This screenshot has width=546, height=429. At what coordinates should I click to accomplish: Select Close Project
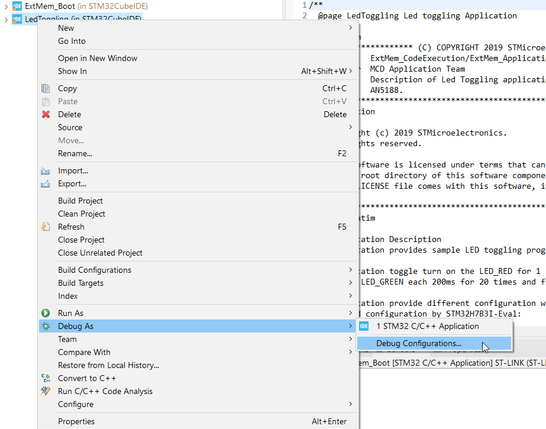point(198,240)
